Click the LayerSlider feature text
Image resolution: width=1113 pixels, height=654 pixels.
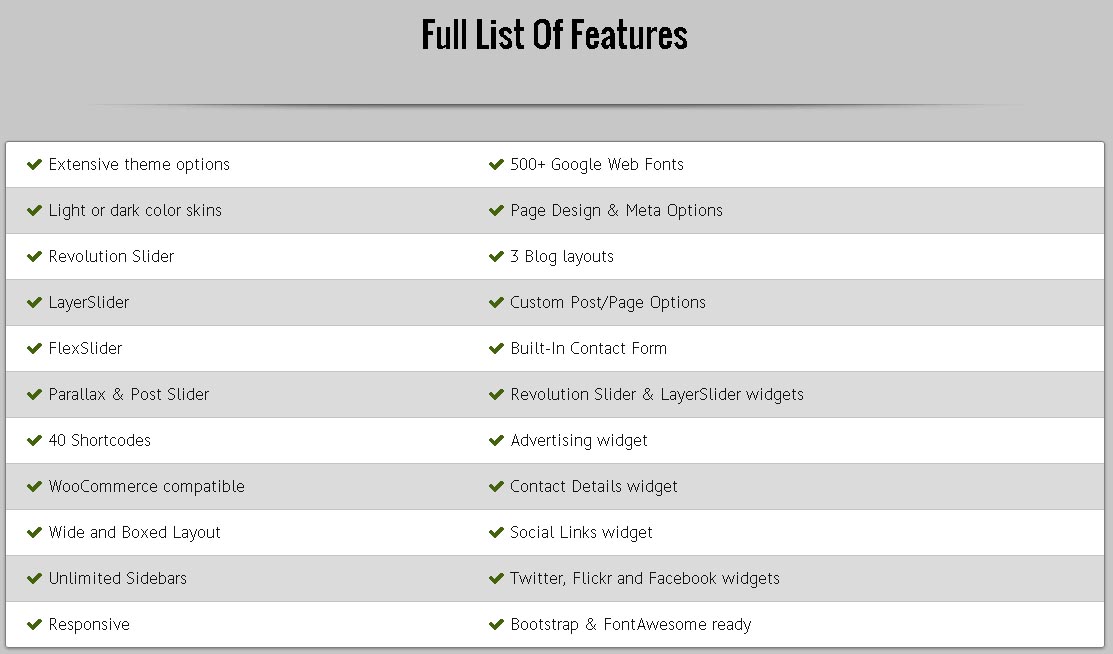coord(89,302)
